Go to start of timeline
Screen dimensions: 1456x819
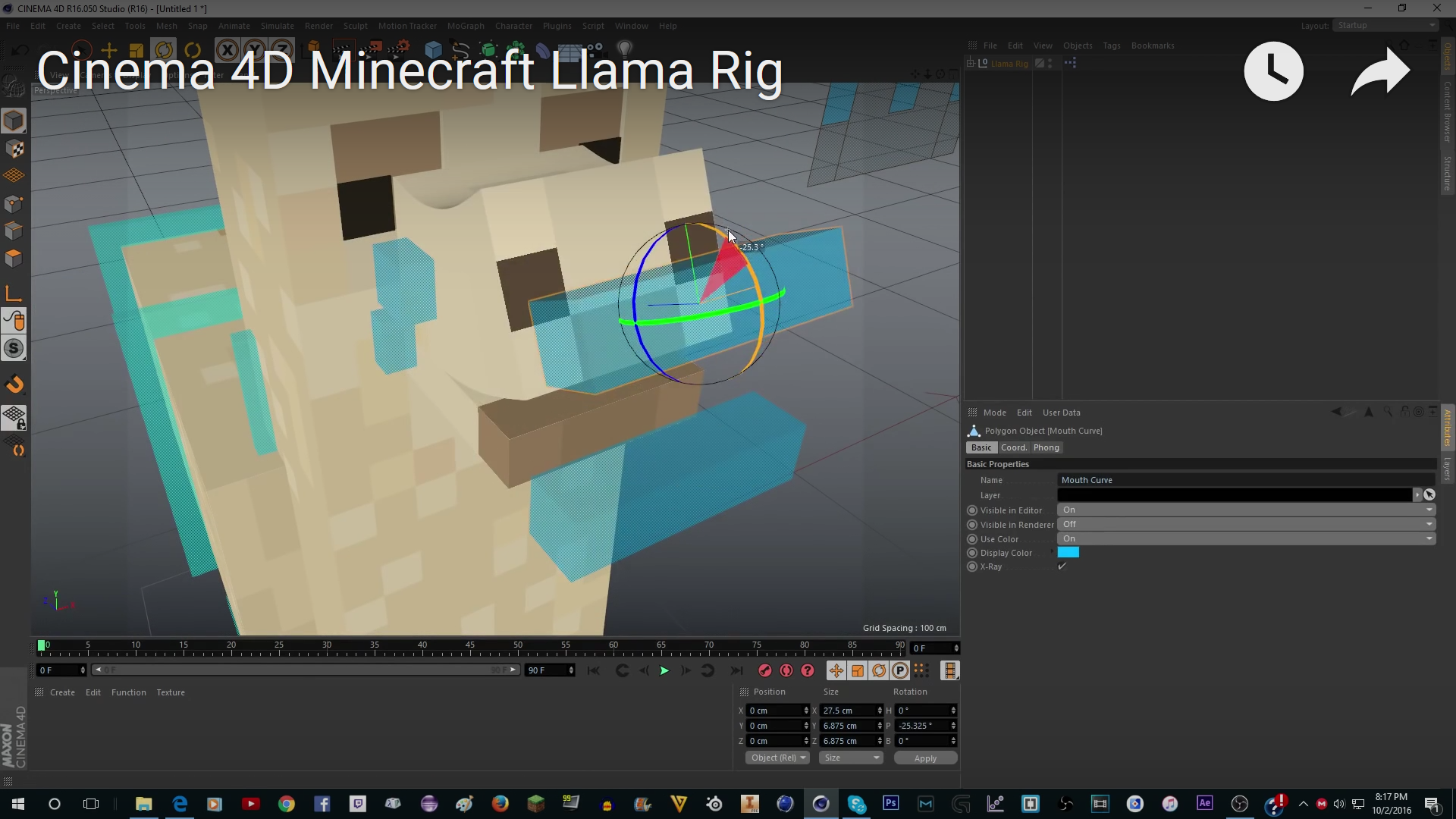pyautogui.click(x=593, y=670)
